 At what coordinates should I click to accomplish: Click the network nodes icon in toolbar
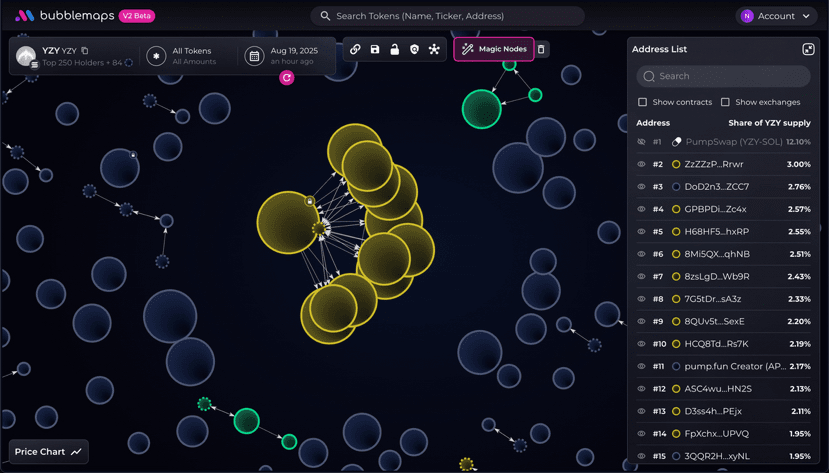[434, 49]
